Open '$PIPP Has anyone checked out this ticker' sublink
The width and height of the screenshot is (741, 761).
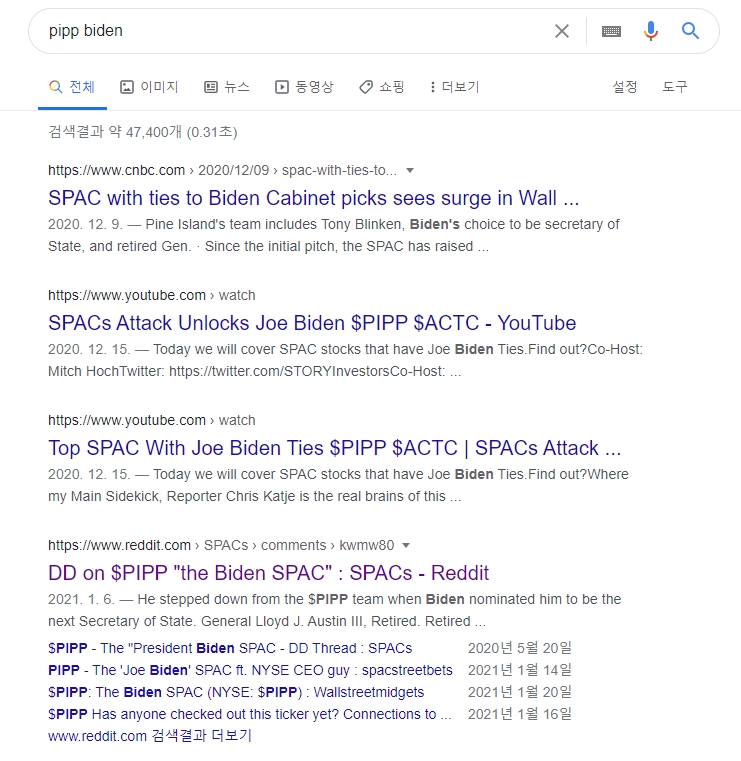[x=249, y=714]
